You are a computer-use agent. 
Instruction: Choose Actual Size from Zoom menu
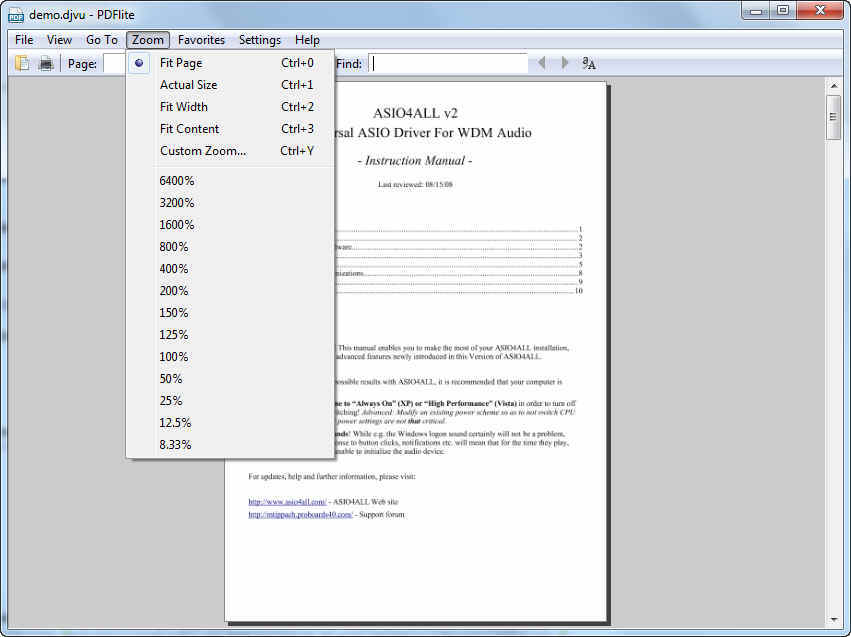[x=231, y=85]
